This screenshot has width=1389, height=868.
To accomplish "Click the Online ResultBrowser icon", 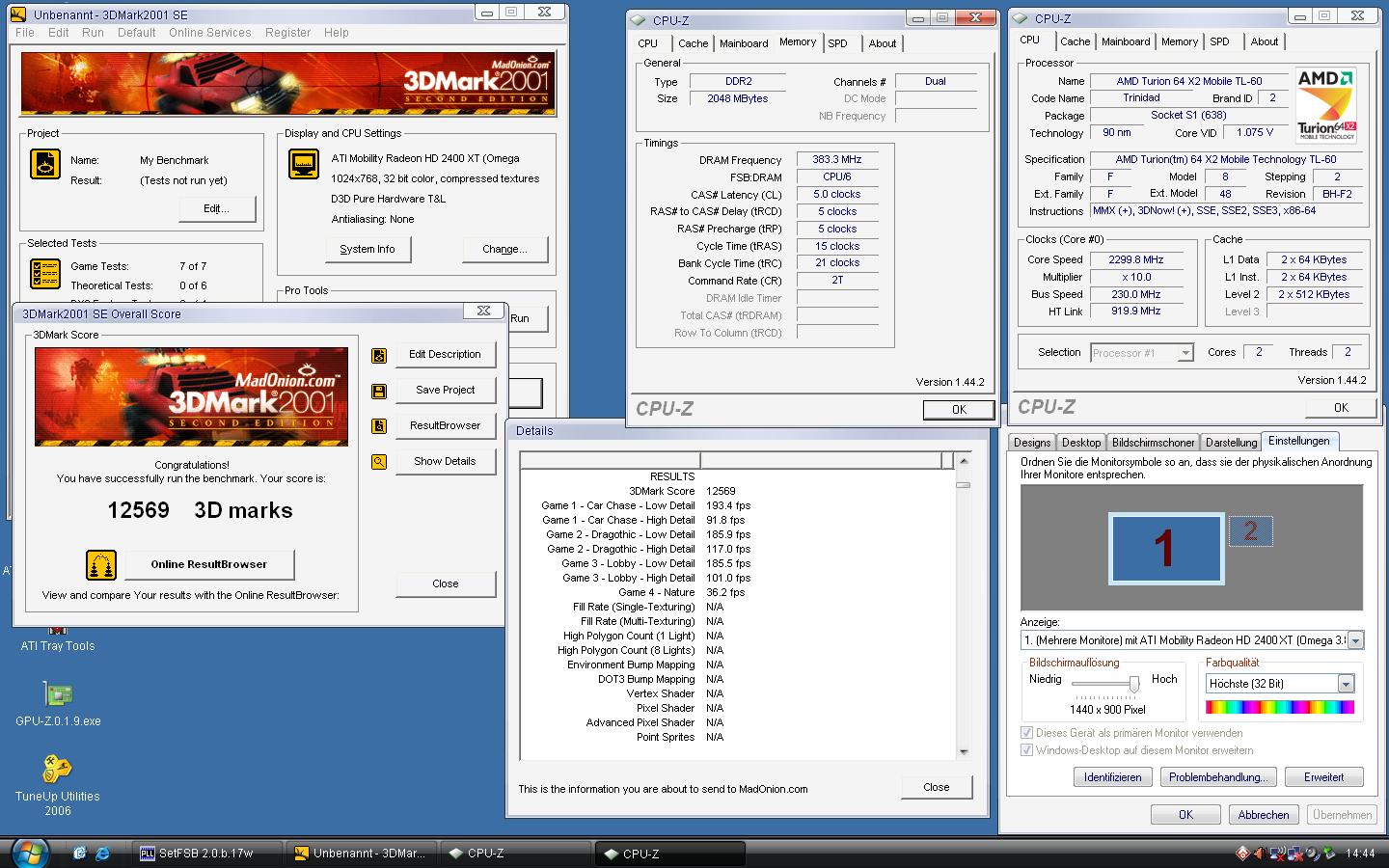I will coord(101,564).
